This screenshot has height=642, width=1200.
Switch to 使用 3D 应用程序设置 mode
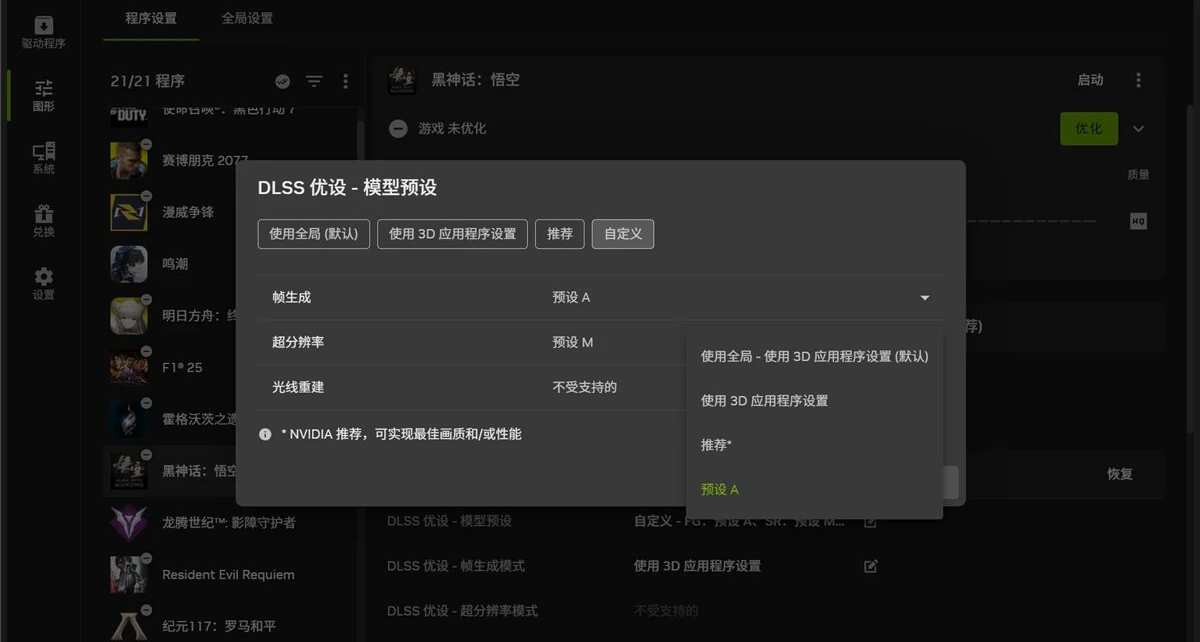452,234
